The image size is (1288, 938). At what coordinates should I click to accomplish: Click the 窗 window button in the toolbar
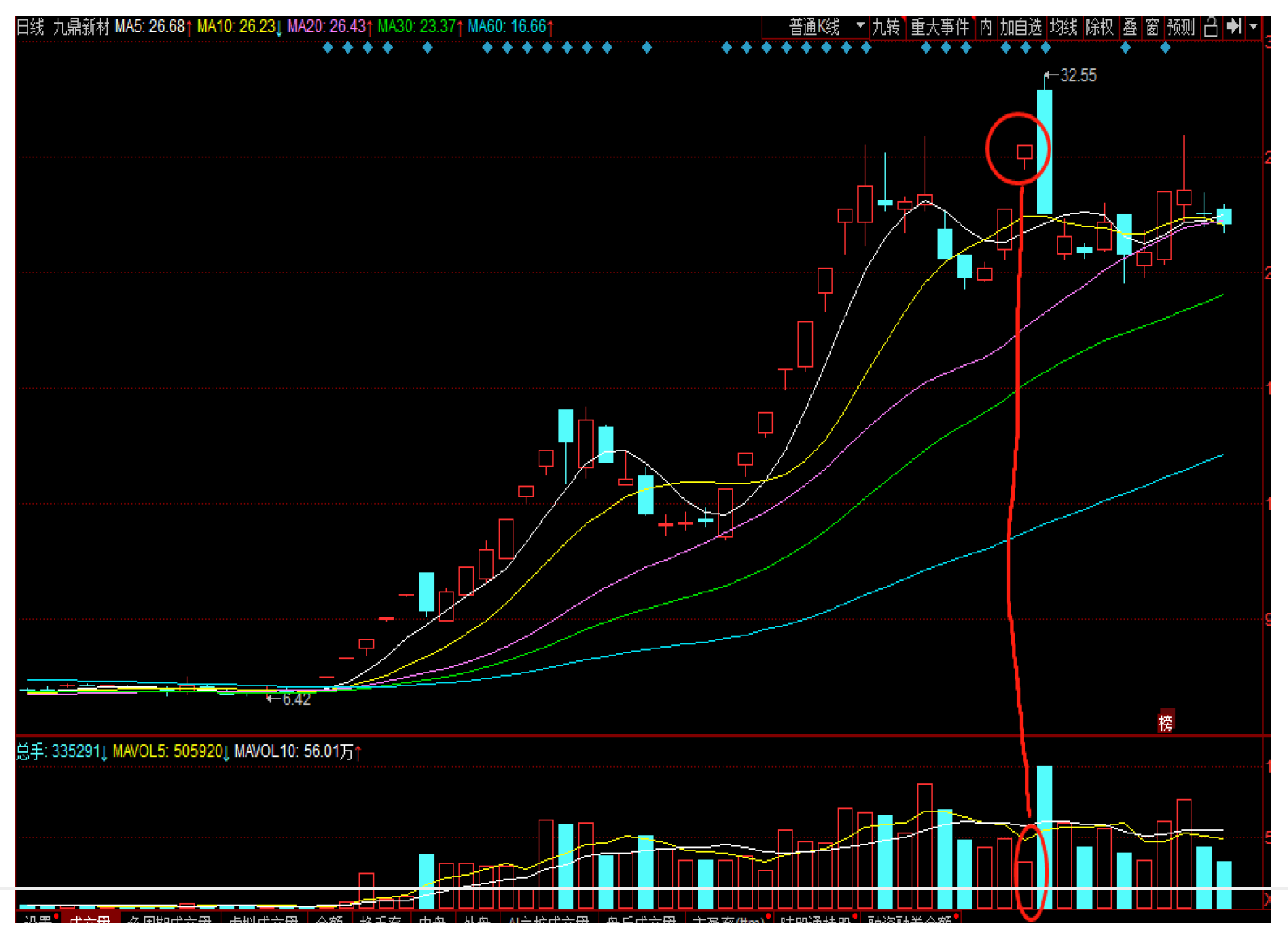coord(1153,27)
